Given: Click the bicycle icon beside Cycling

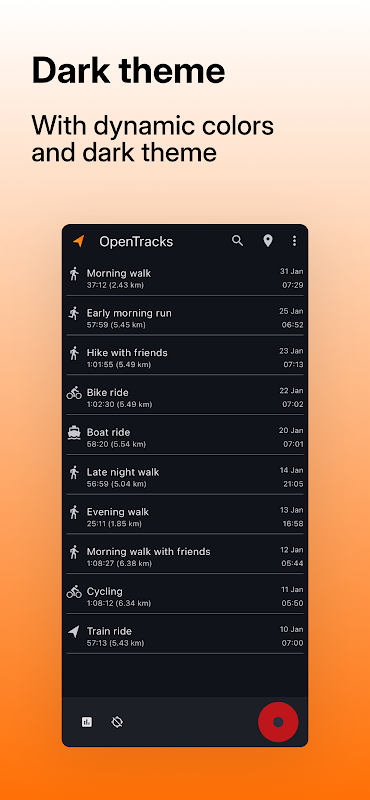Looking at the screenshot, I should click(74, 592).
